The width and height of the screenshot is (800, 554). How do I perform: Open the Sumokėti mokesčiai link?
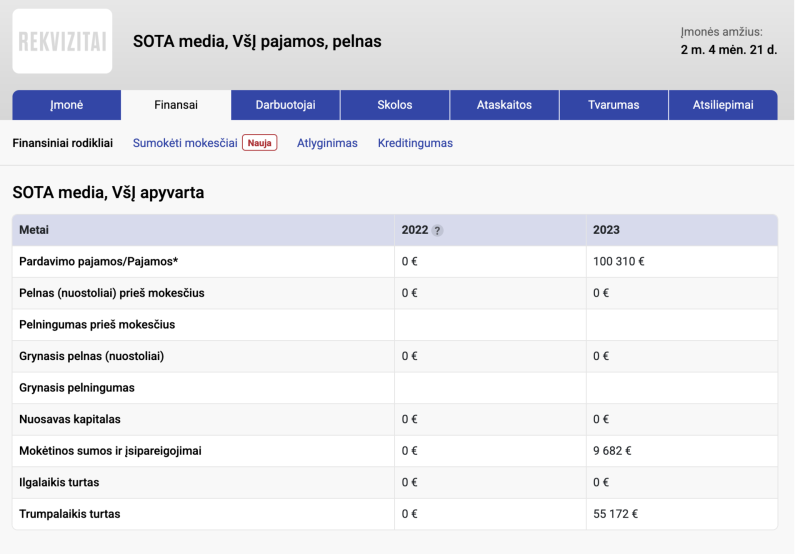[185, 143]
